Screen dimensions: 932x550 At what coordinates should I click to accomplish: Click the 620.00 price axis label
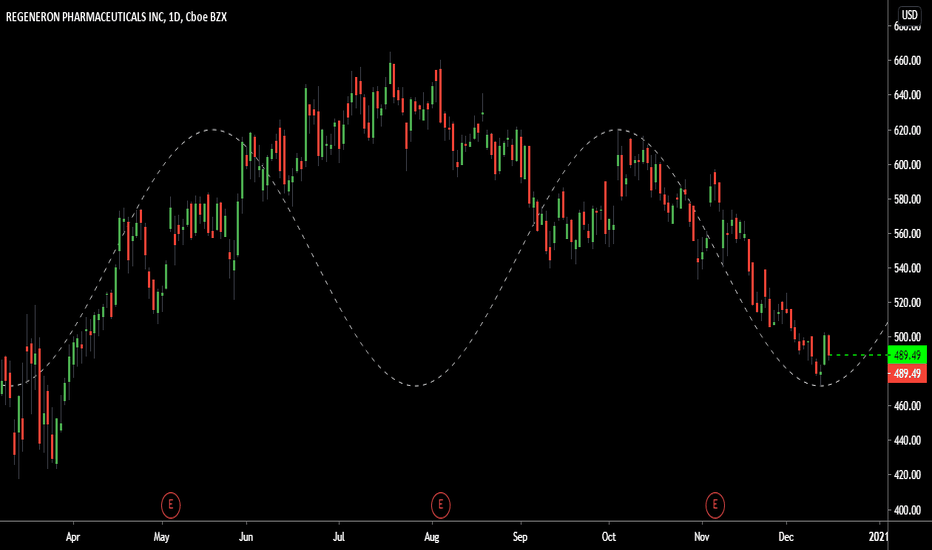click(x=908, y=130)
